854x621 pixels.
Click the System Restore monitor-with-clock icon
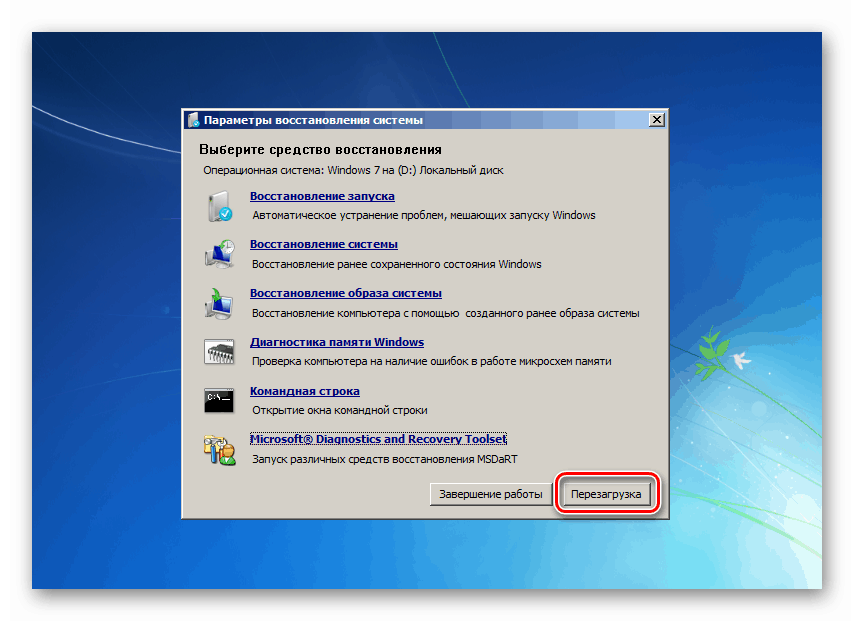(x=219, y=254)
